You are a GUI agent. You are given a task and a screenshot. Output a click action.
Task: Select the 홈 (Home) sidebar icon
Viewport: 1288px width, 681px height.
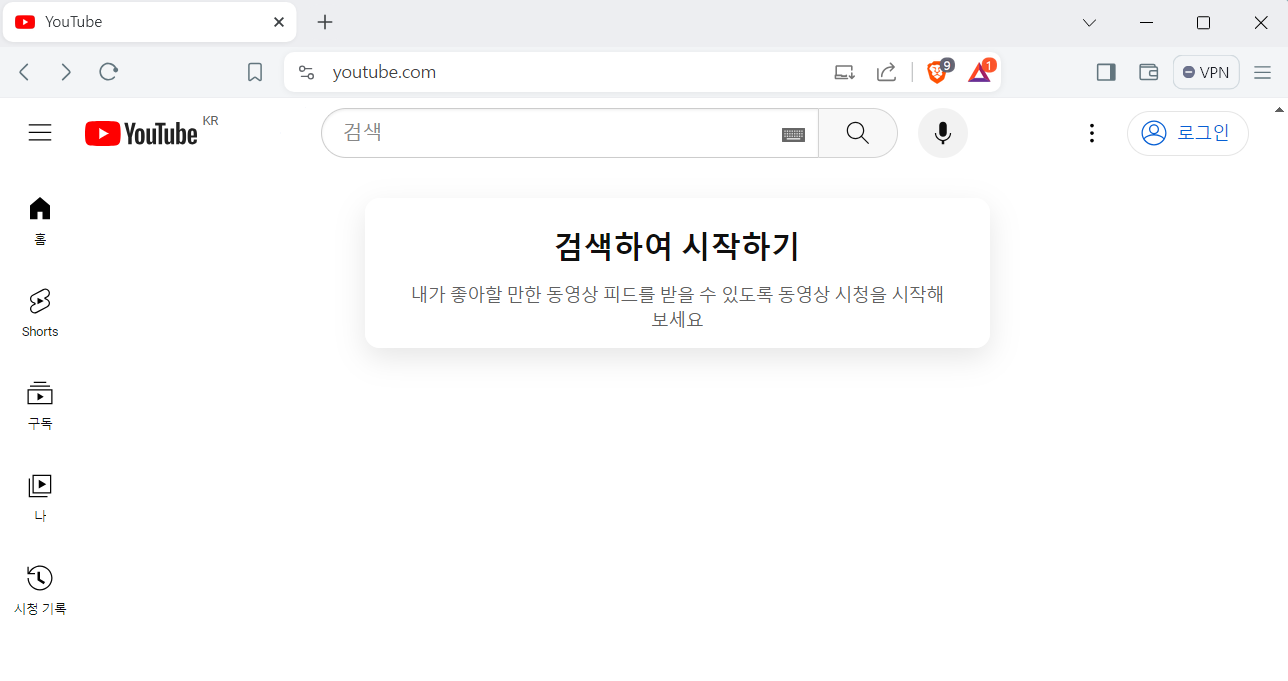click(39, 219)
